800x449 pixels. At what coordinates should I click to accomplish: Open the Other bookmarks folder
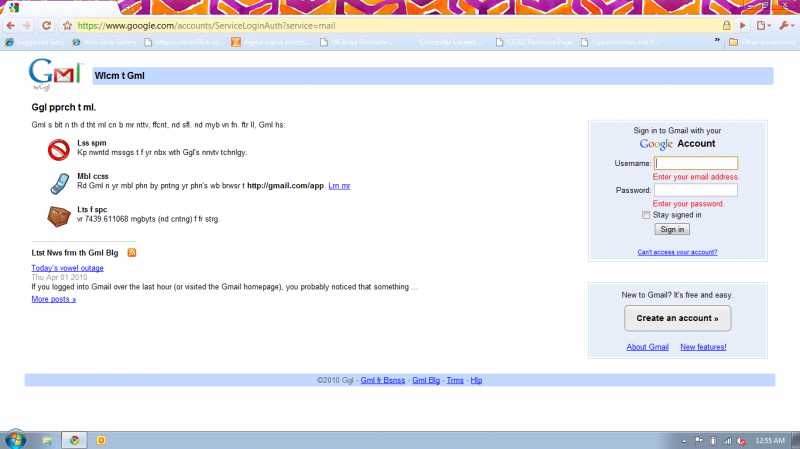click(x=760, y=42)
